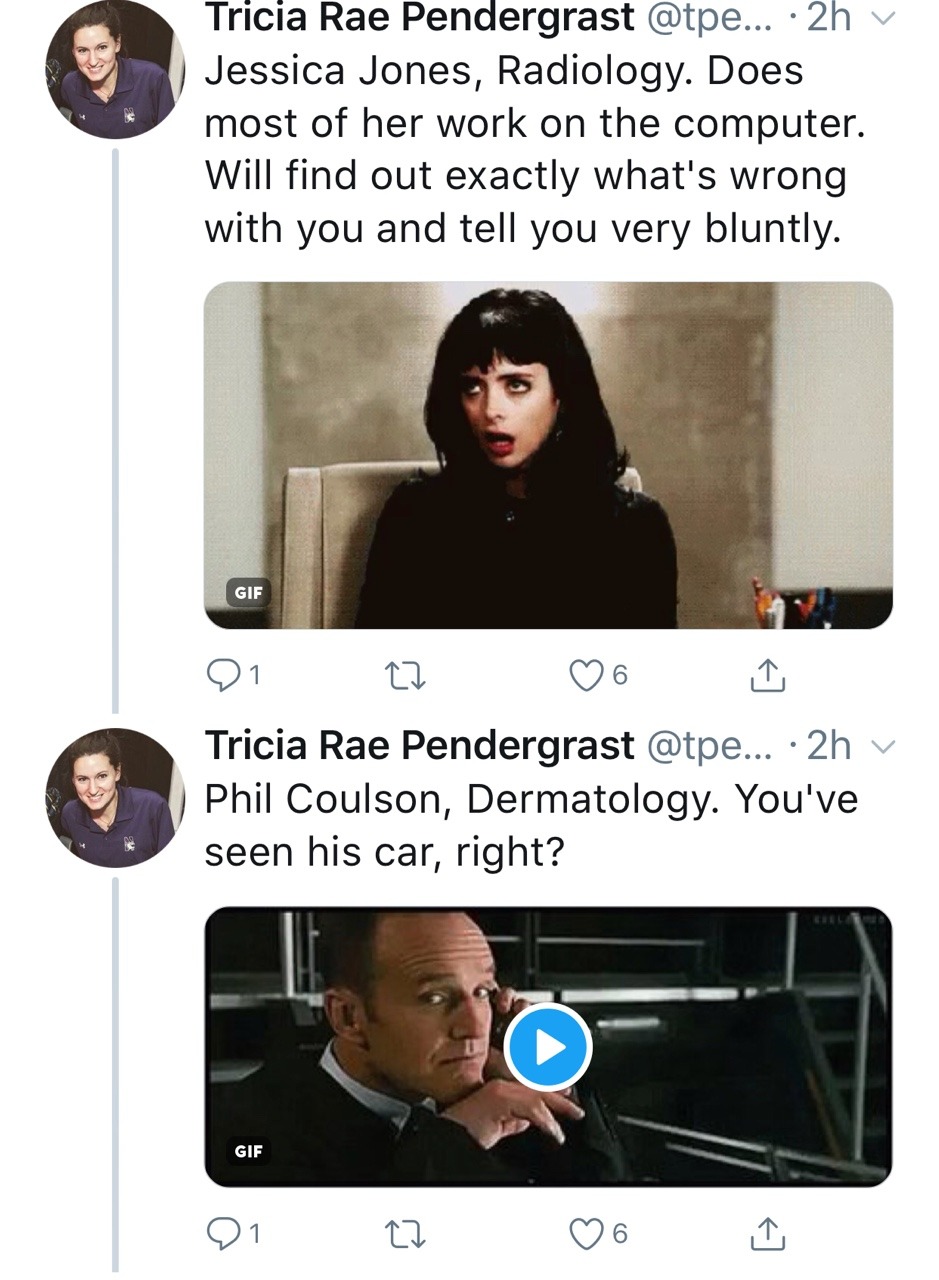Viewport: 939px width, 1280px height.
Task: Retweet the Phil Coulson Dermatology tweet
Action: [405, 1235]
